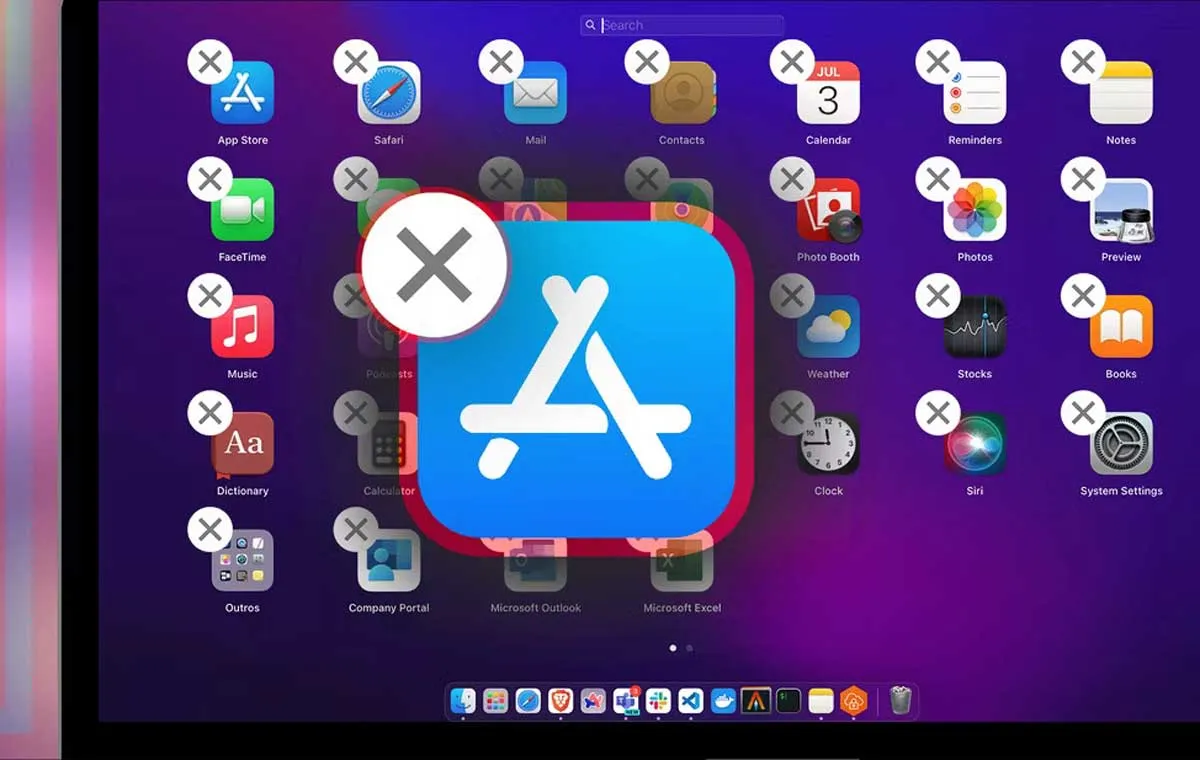
Task: Launch the Music app
Action: coord(242,328)
